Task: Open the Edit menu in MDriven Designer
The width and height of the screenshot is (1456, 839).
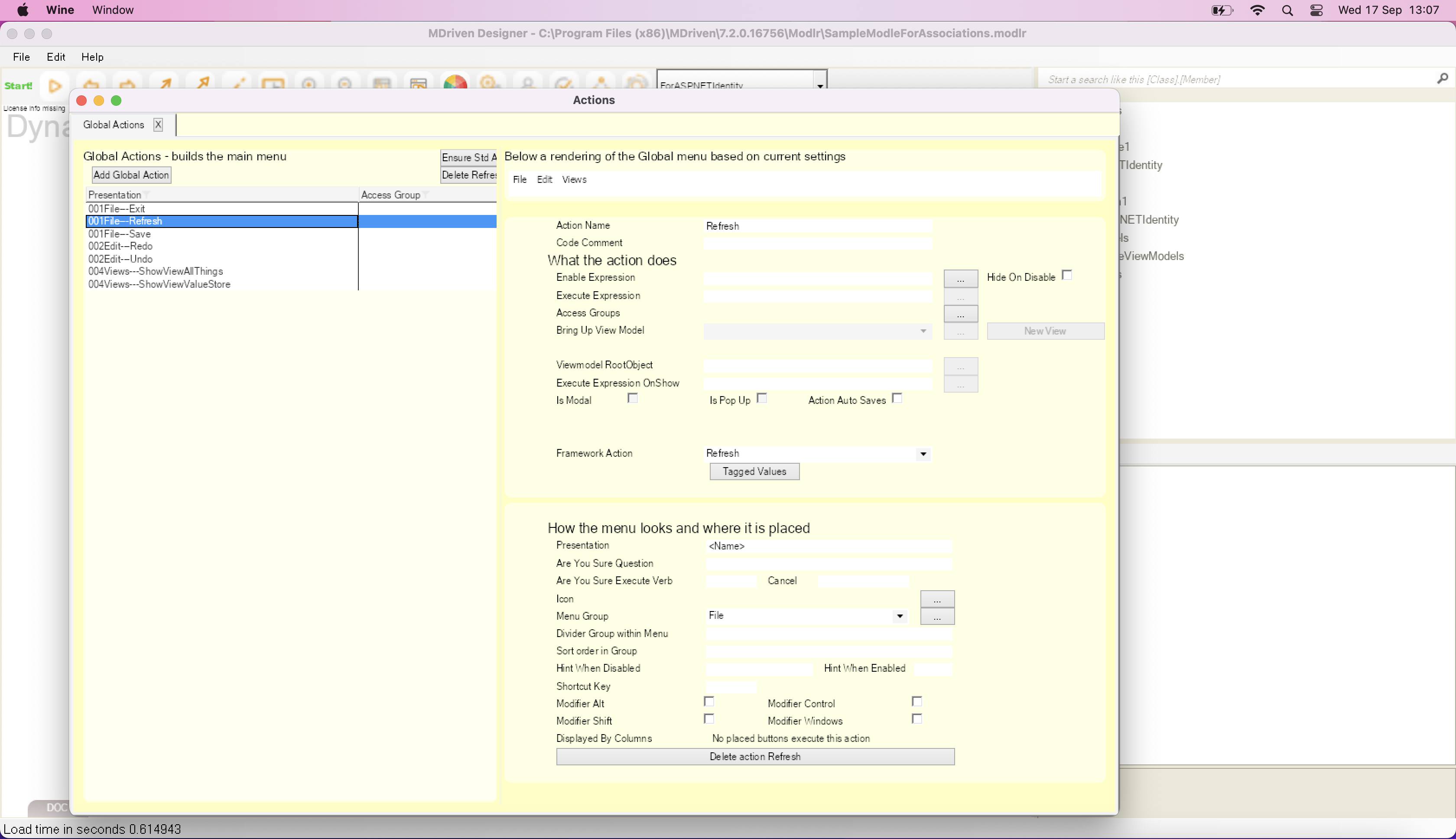Action: [56, 57]
